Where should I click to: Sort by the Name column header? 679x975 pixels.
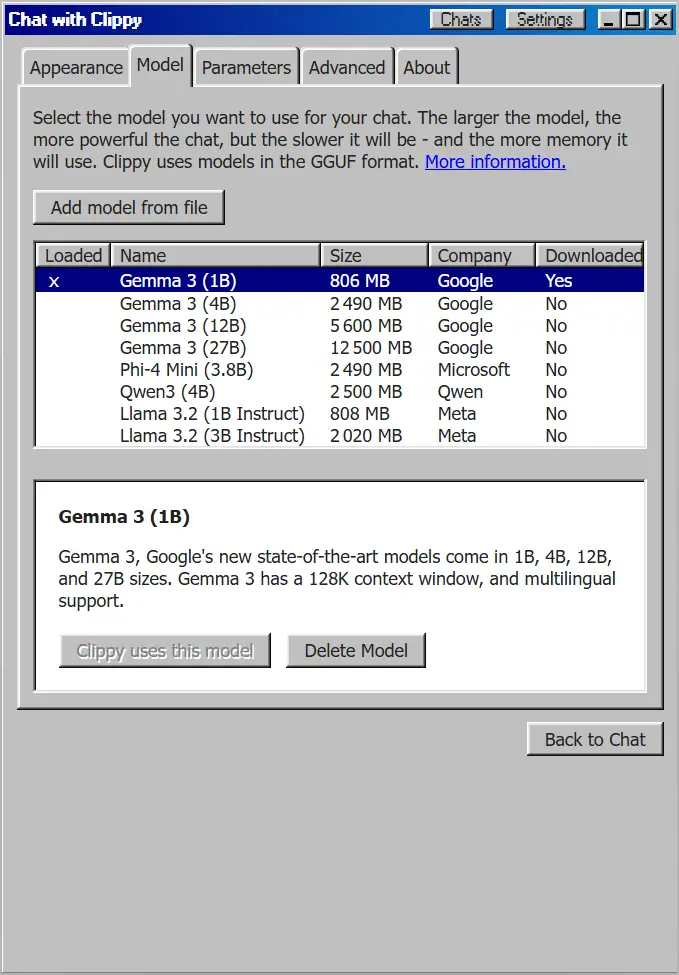point(215,256)
